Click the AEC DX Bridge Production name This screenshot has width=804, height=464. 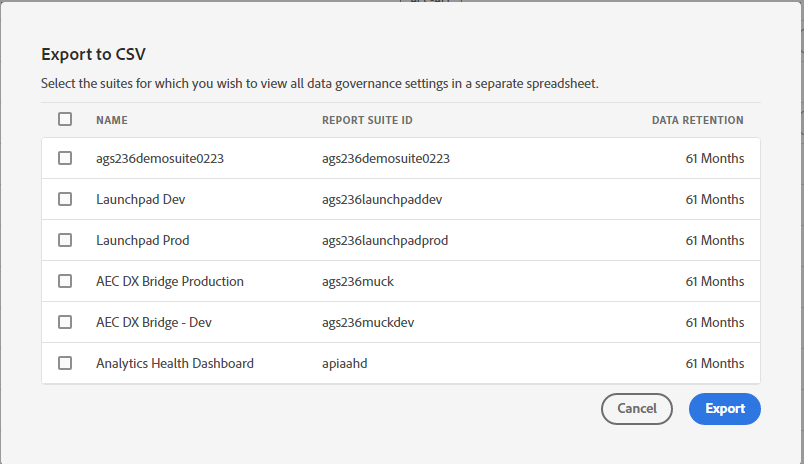click(x=169, y=281)
